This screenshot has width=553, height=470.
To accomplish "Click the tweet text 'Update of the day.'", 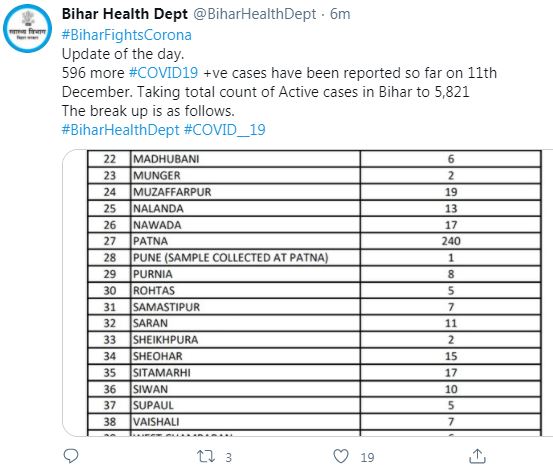I will (123, 54).
